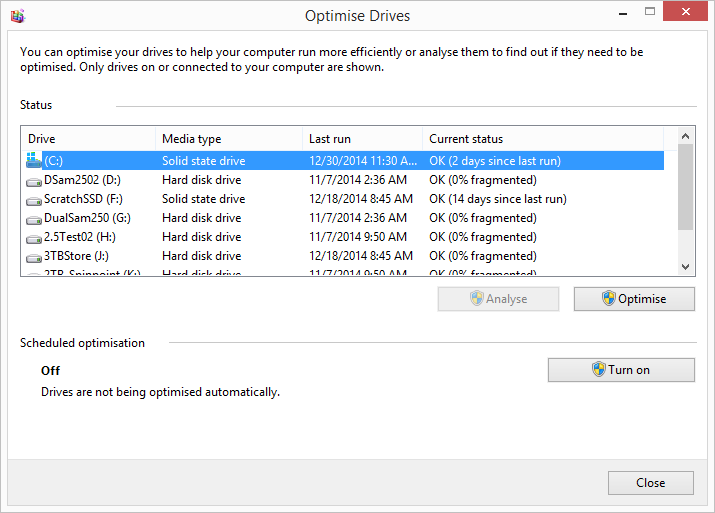The height and width of the screenshot is (513, 715).
Task: Close window using the red X button
Action: tap(685, 11)
